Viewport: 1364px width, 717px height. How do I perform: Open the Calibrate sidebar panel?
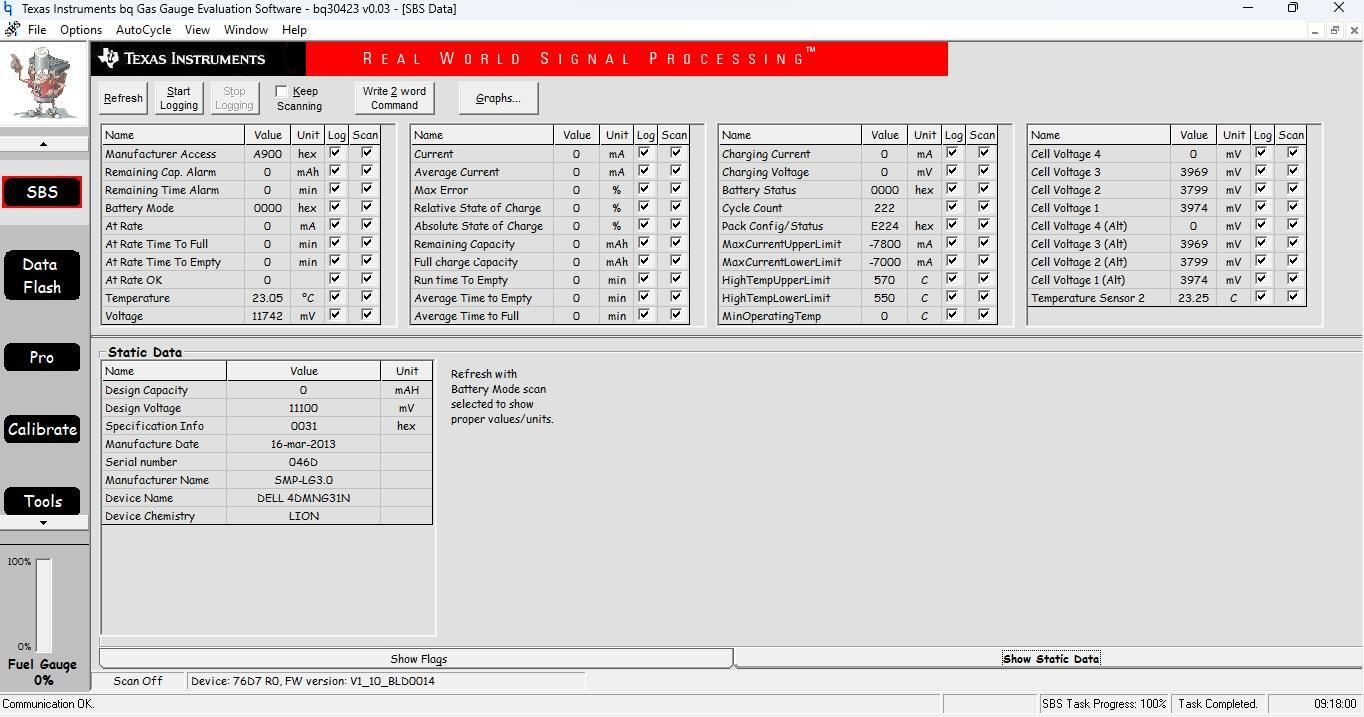[x=42, y=429]
